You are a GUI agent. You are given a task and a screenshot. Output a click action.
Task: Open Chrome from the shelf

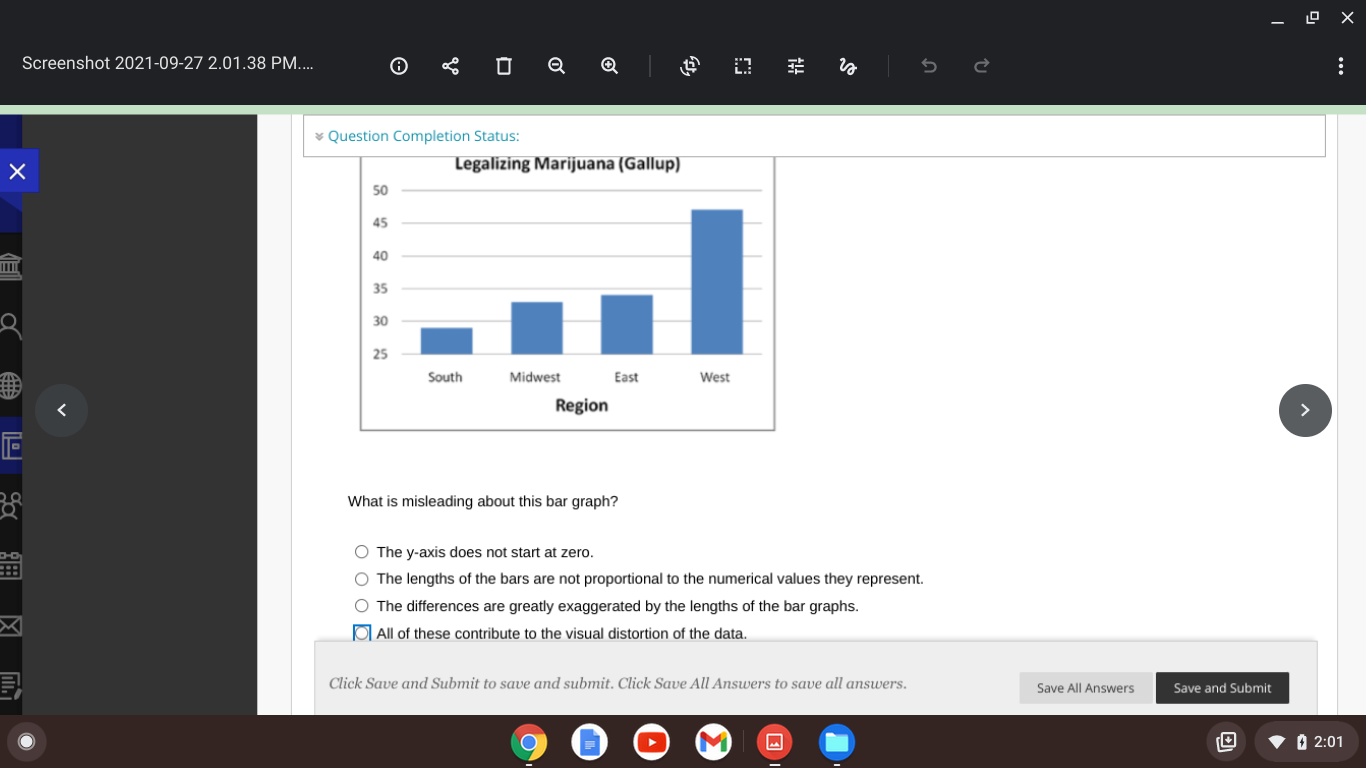pyautogui.click(x=529, y=742)
